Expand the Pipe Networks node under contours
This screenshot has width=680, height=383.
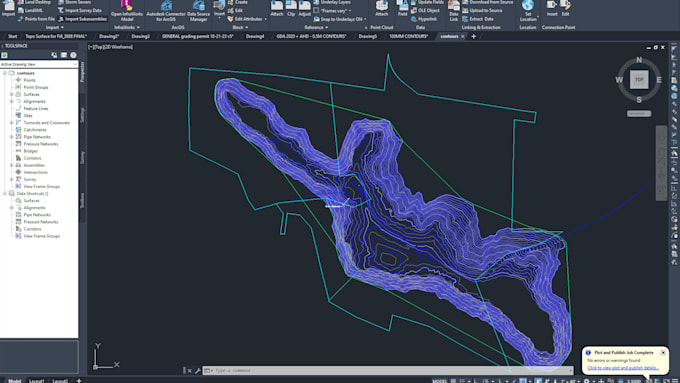click(x=12, y=137)
